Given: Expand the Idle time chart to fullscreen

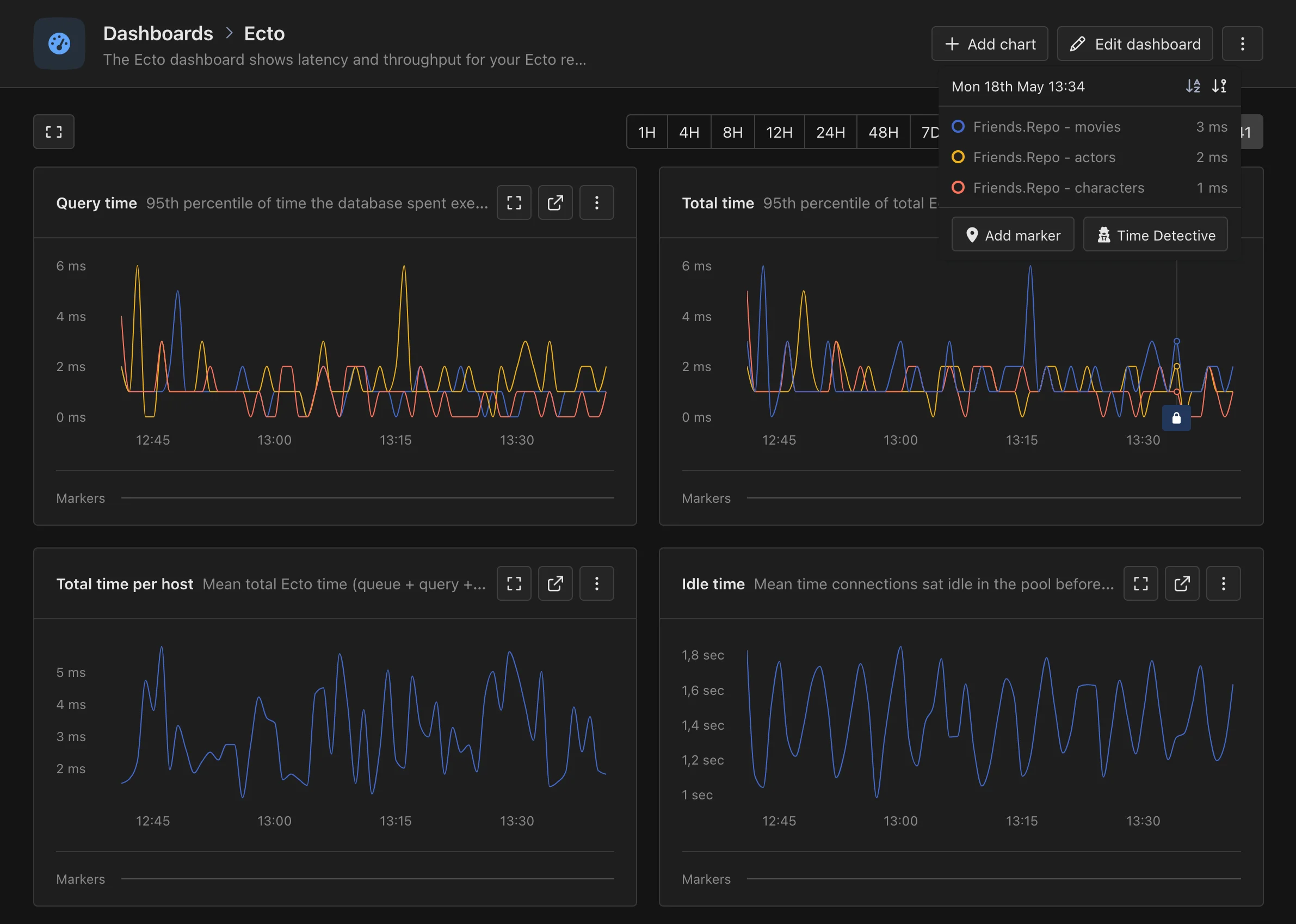Looking at the screenshot, I should [x=1141, y=584].
